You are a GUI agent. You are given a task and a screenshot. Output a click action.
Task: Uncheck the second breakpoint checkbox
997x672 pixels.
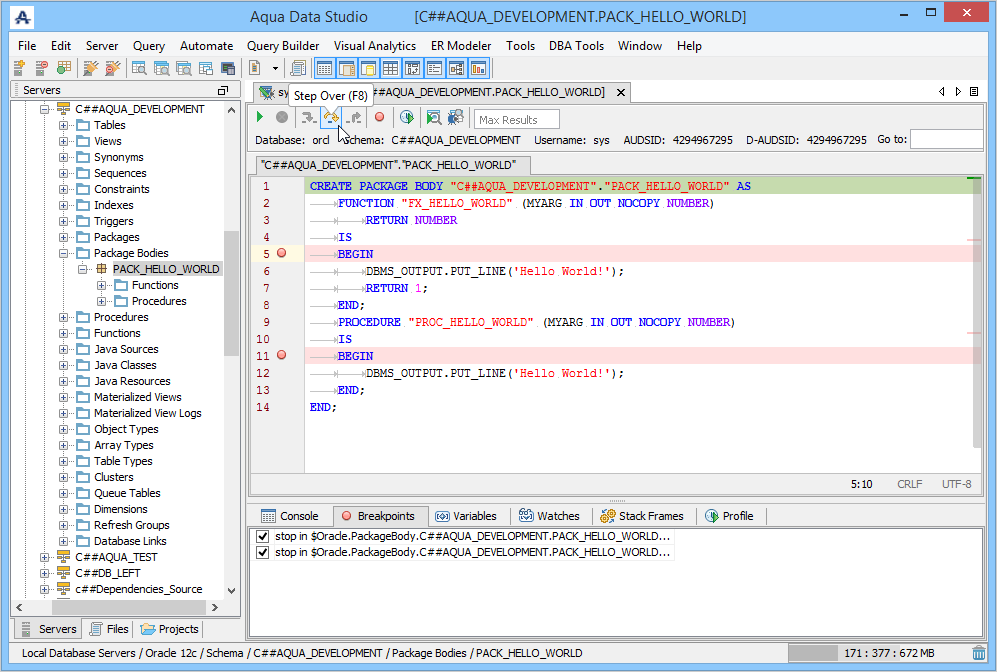262,552
